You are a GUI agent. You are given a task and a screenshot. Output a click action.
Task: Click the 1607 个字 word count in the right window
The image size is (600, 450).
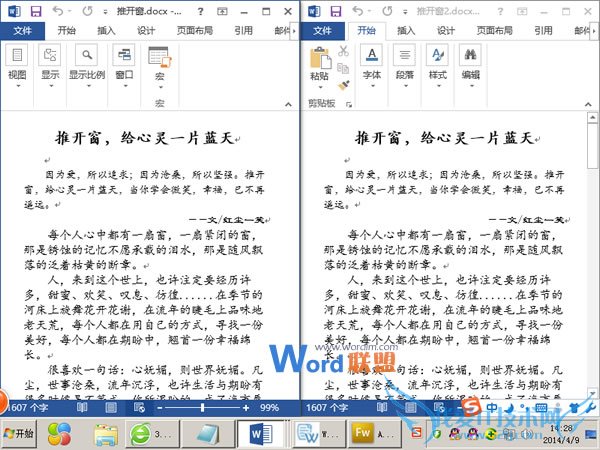[x=326, y=408]
